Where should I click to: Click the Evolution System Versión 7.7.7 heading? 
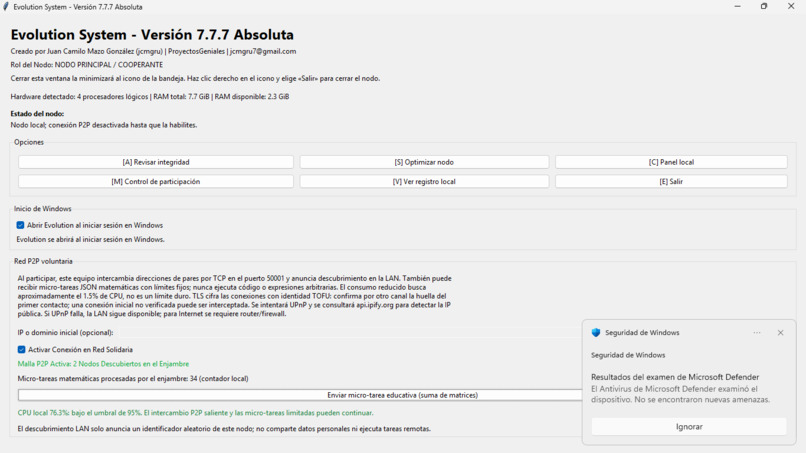coord(152,34)
